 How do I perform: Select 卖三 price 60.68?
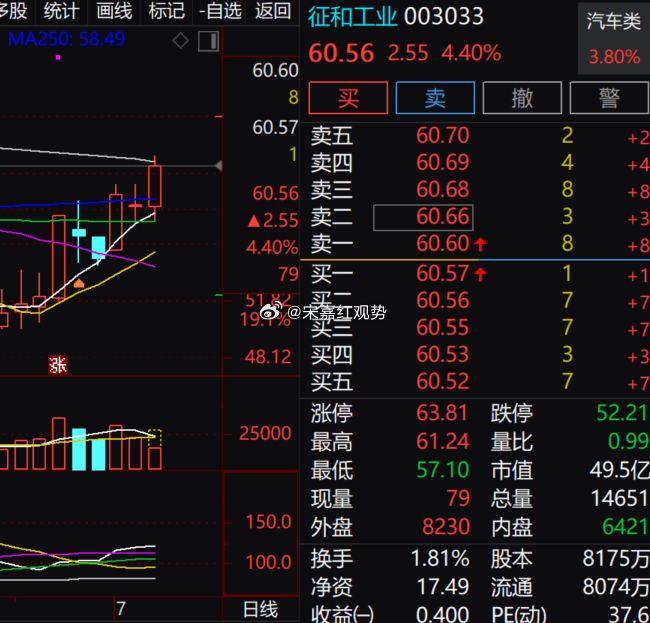pos(442,189)
